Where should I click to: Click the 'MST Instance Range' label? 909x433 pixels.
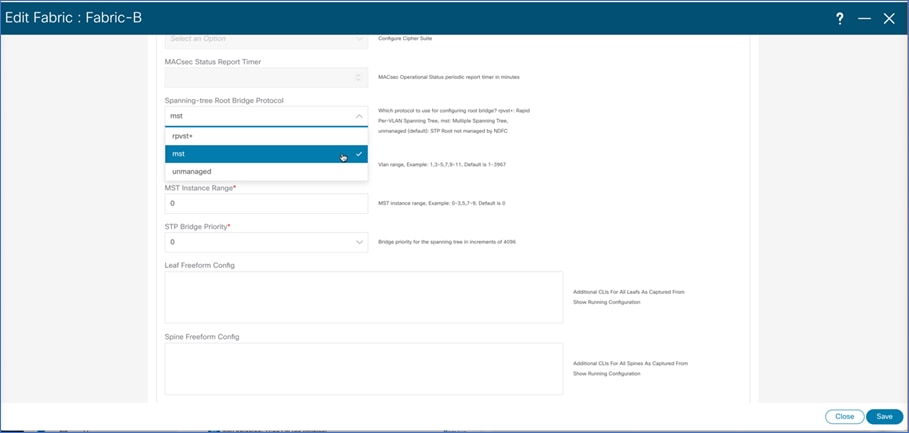[x=199, y=188]
